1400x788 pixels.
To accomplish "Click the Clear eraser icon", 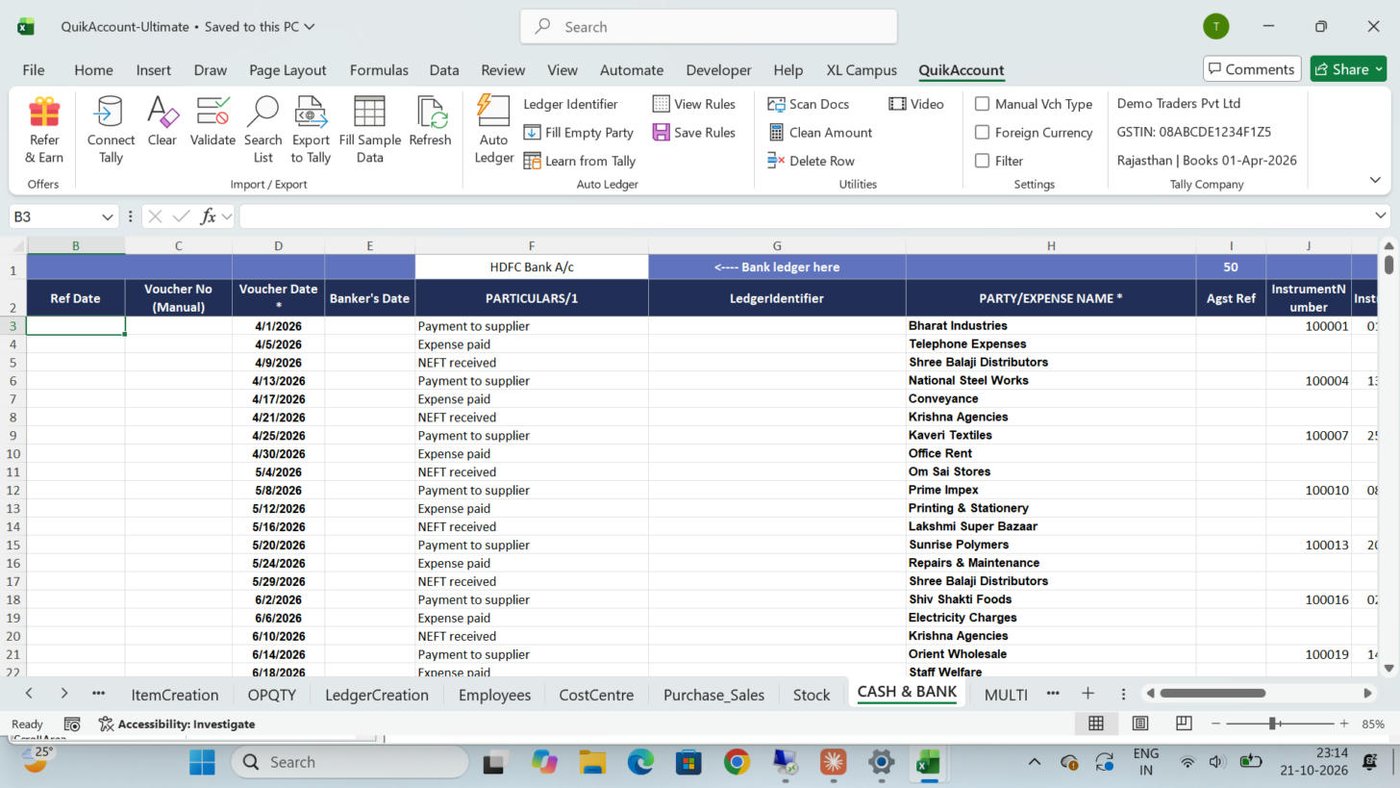I will pyautogui.click(x=162, y=113).
